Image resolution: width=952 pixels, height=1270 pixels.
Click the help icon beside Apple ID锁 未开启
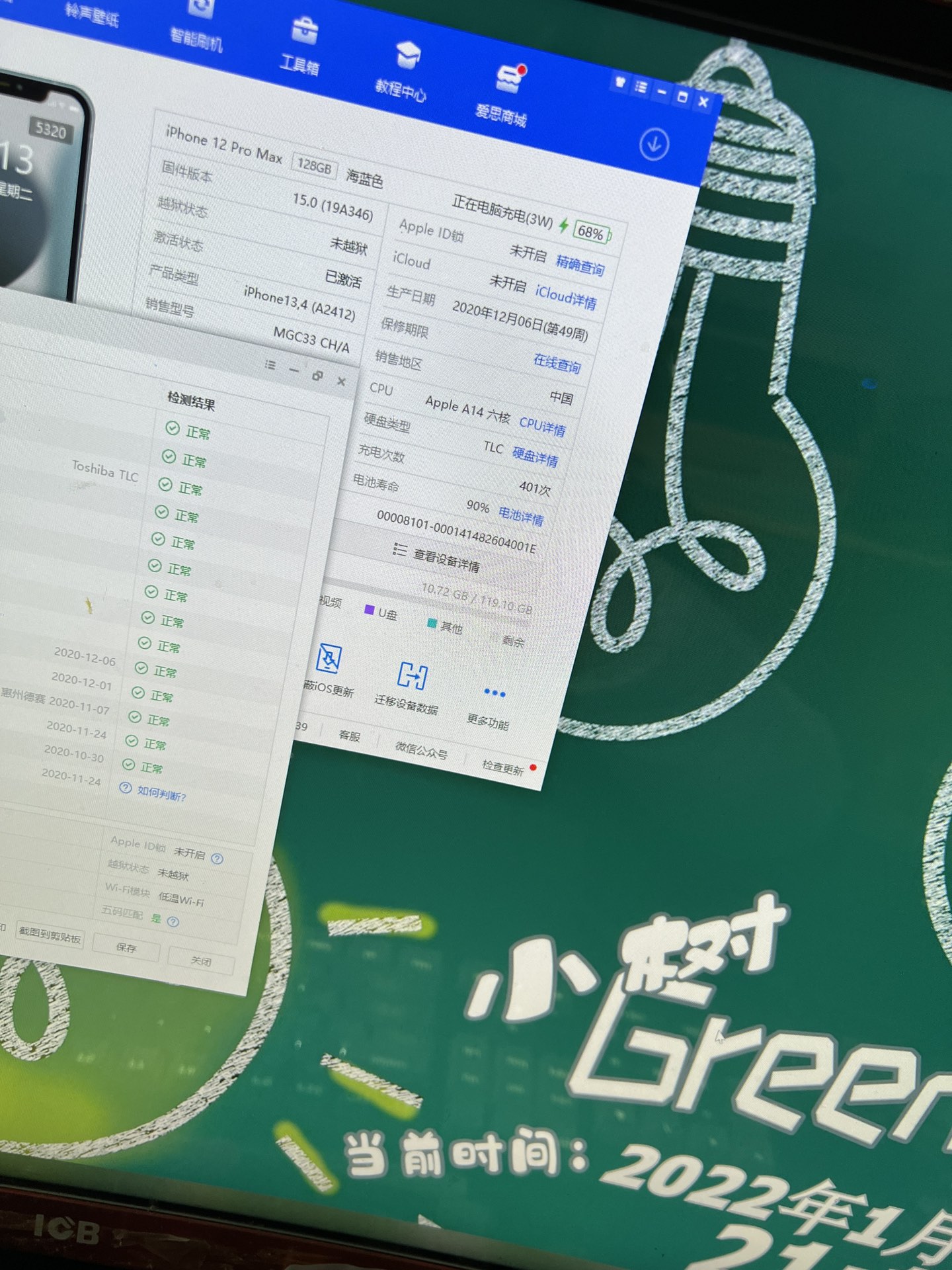[x=217, y=859]
